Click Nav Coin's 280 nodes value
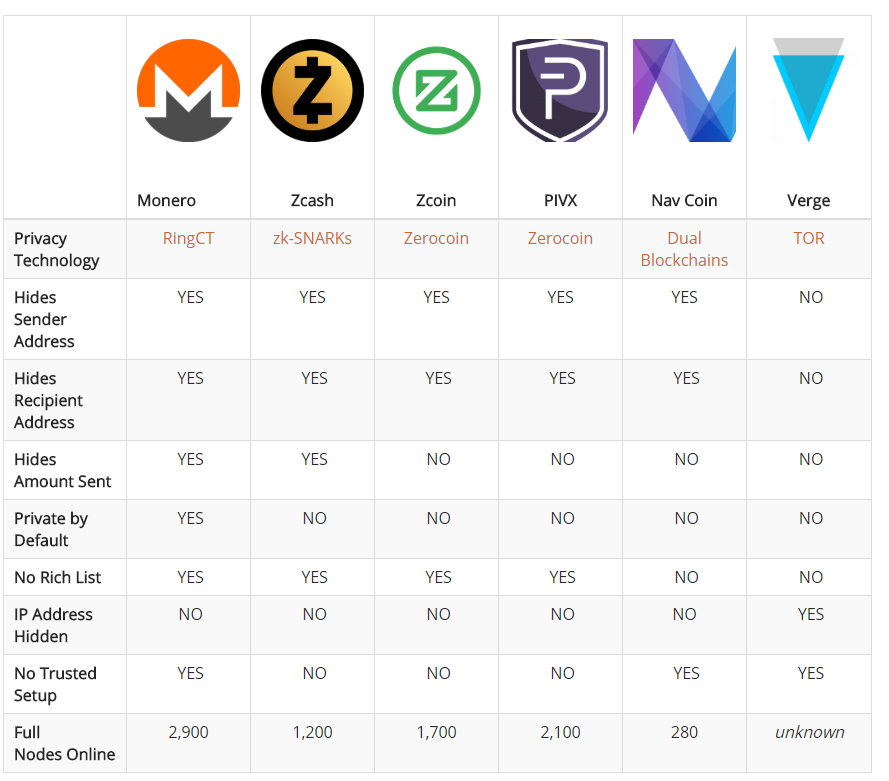This screenshot has width=889, height=781. (x=684, y=732)
